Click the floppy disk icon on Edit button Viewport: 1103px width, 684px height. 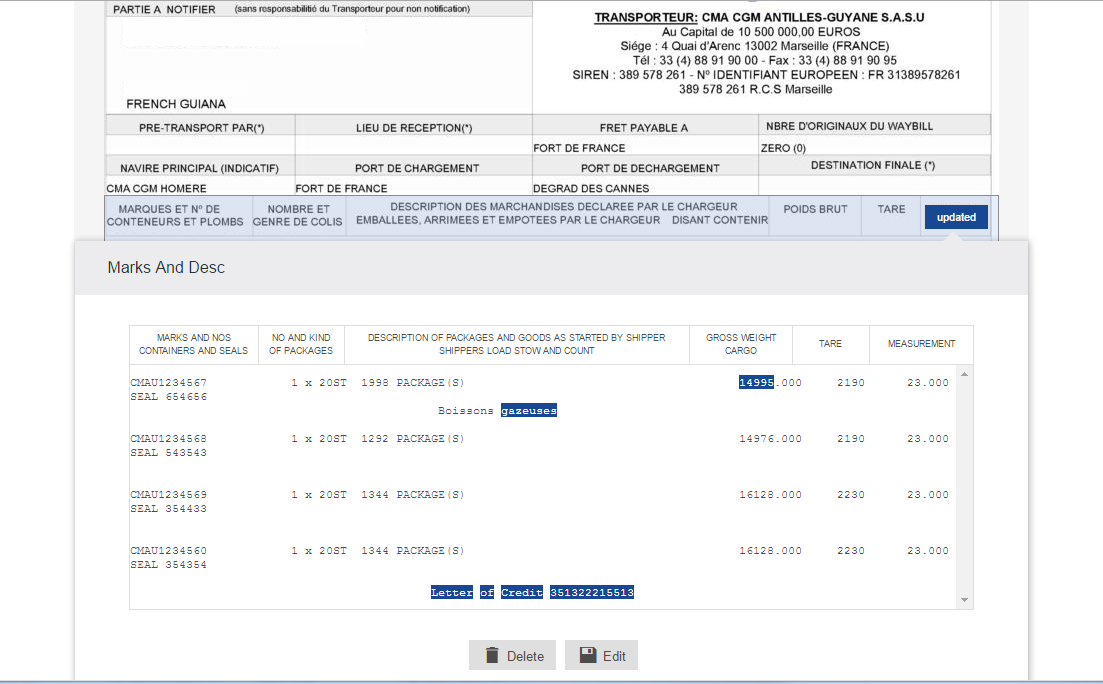tap(589, 655)
